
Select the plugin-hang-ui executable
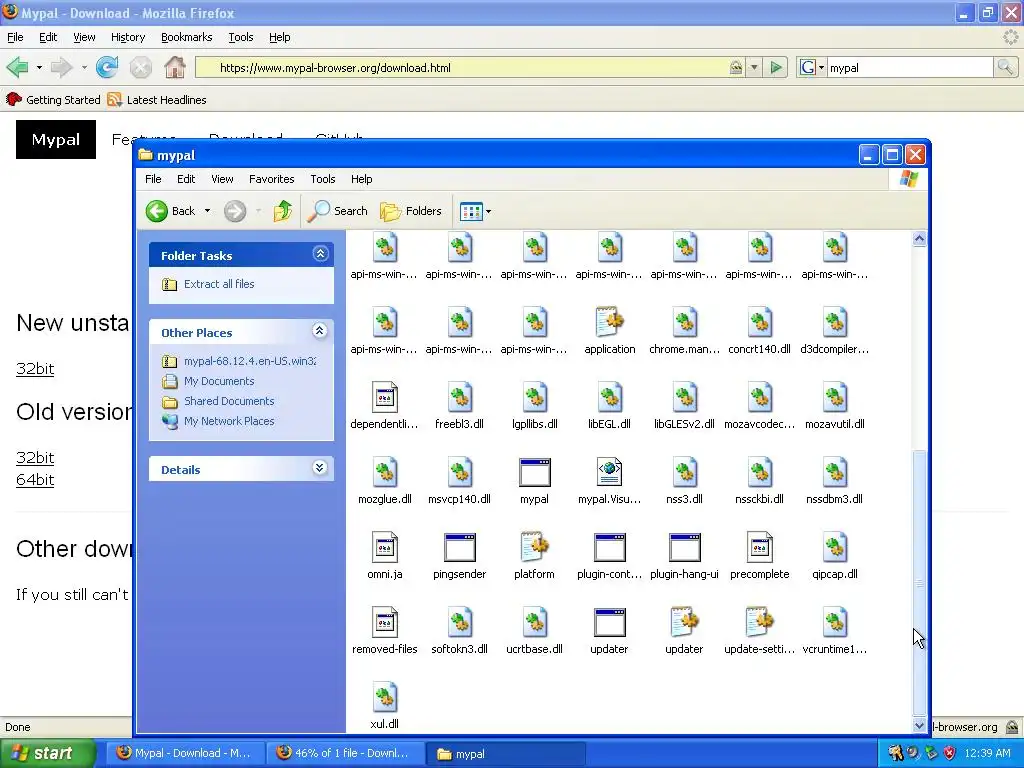pyautogui.click(x=684, y=556)
